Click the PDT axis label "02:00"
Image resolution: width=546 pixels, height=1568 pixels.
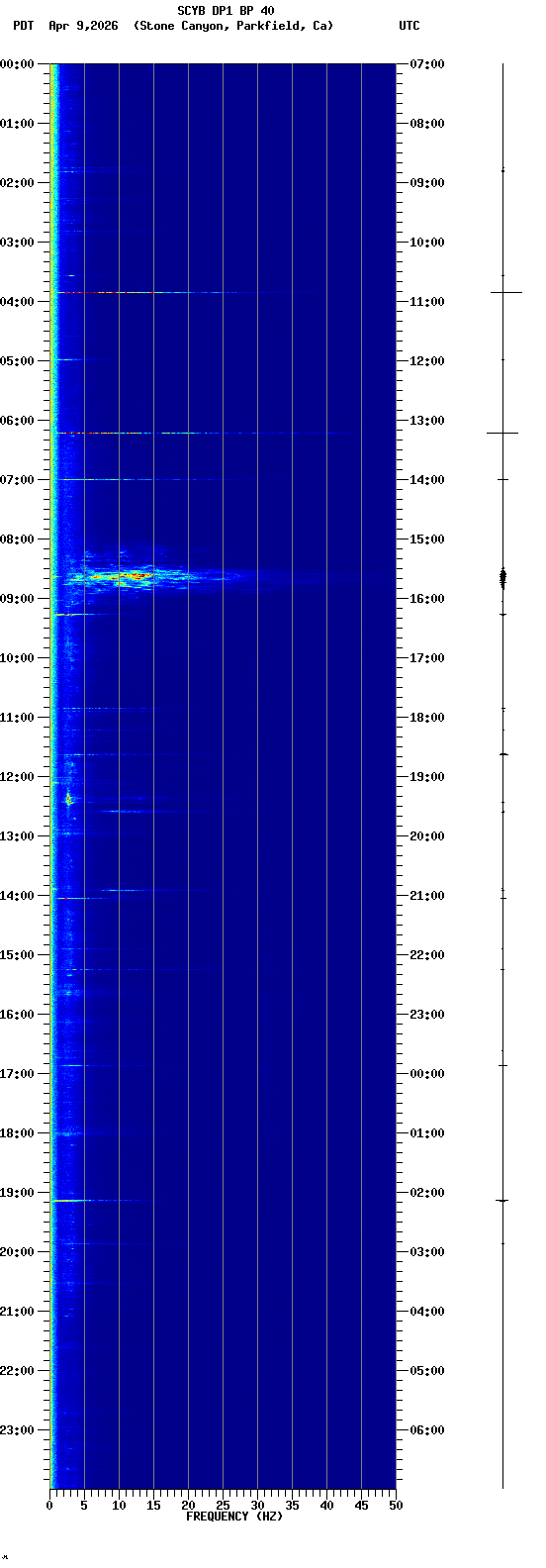pyautogui.click(x=19, y=183)
